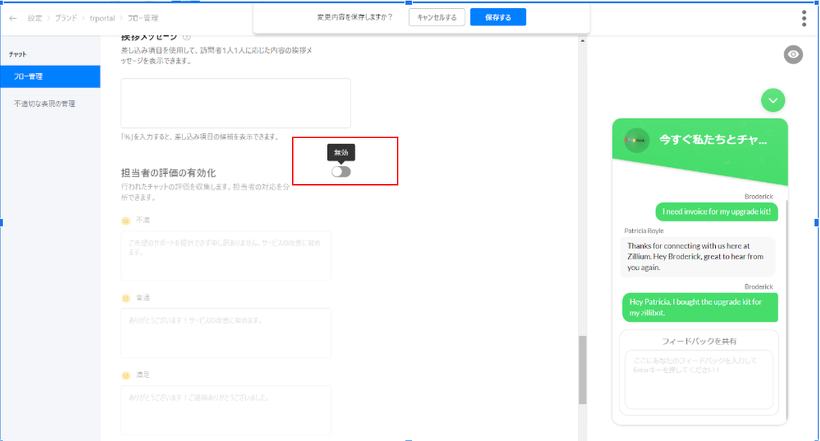The image size is (820, 441).
Task: Collapse chat widget with green chevron button
Action: coord(772,100)
